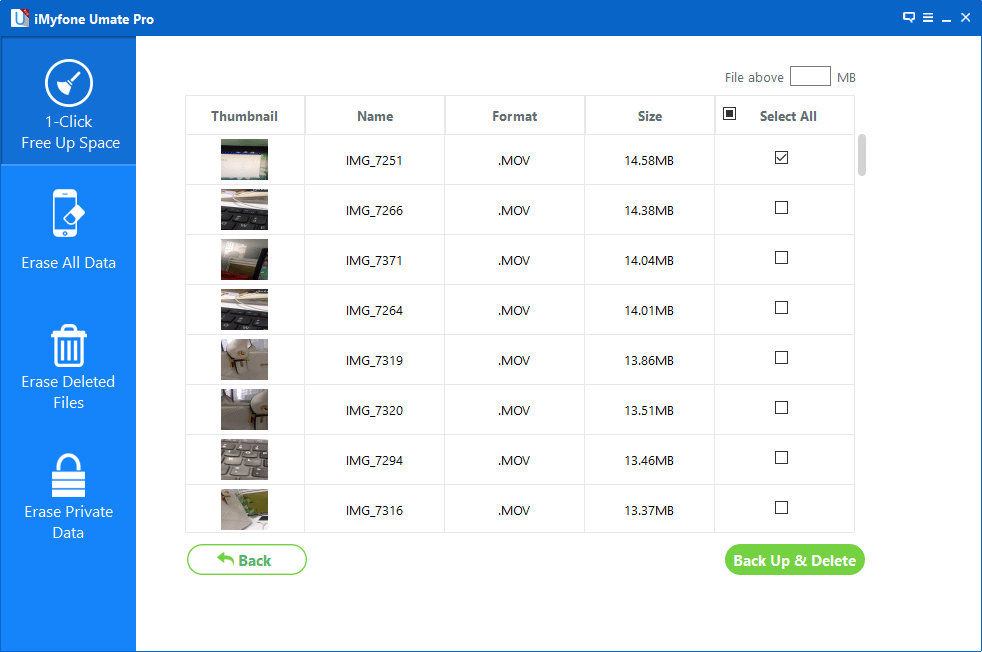Minimize the Umate Pro window
Image resolution: width=982 pixels, height=652 pixels.
point(947,19)
